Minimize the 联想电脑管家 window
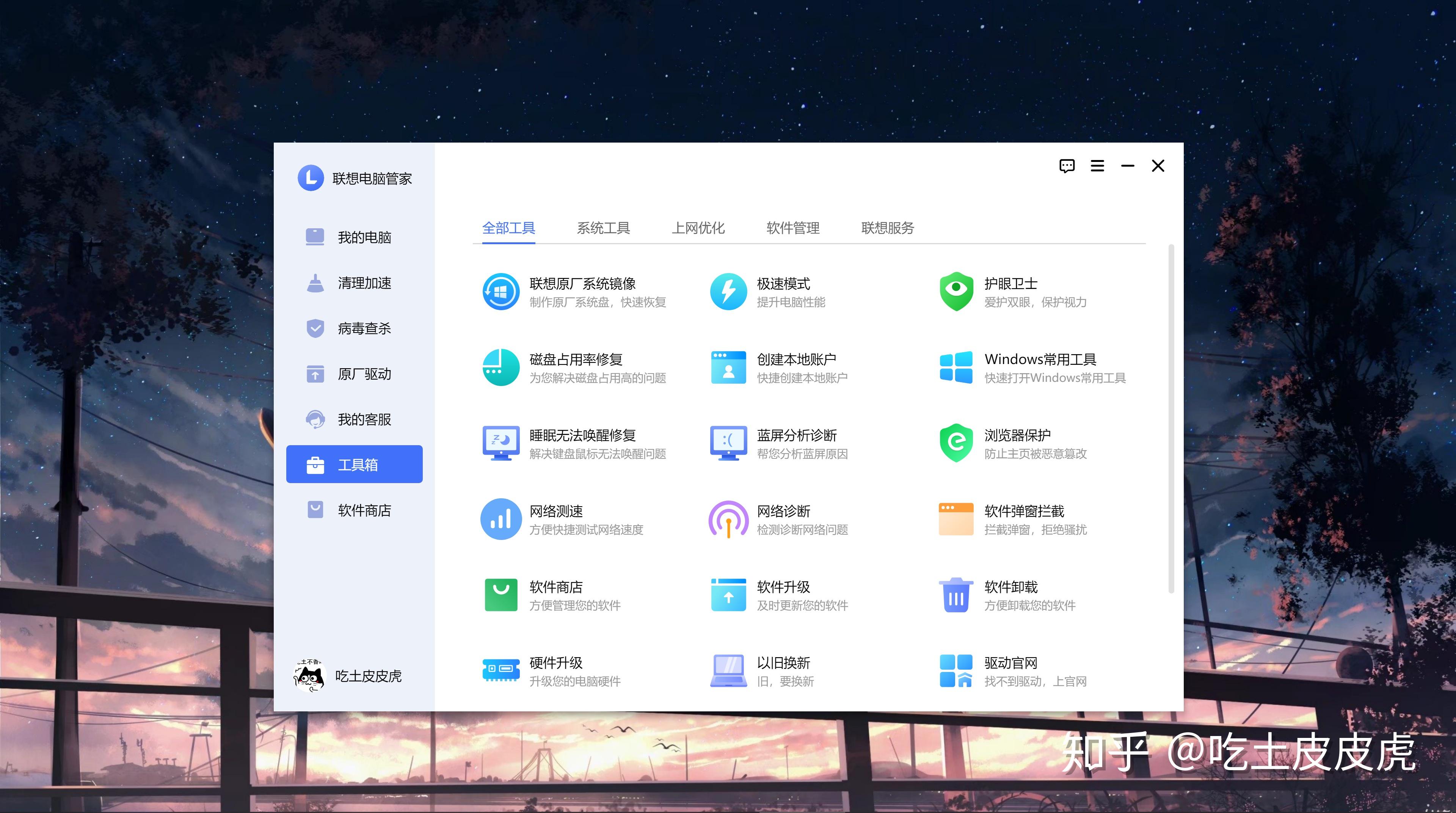Viewport: 1456px width, 813px height. pyautogui.click(x=1128, y=166)
